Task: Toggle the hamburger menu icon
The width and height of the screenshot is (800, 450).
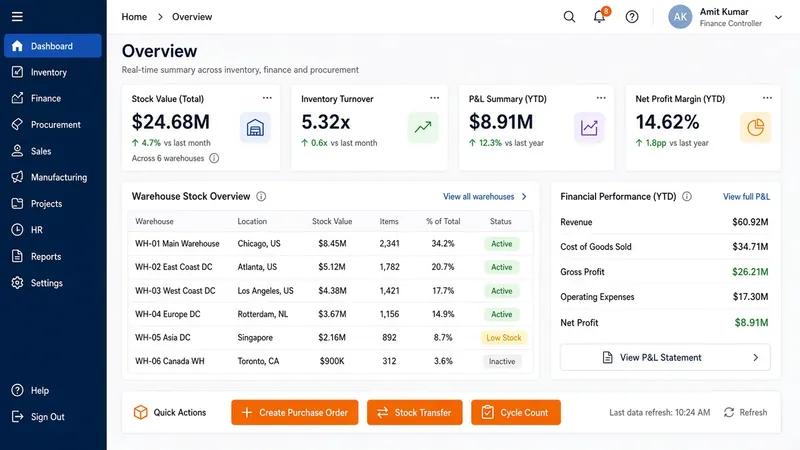Action: (17, 16)
